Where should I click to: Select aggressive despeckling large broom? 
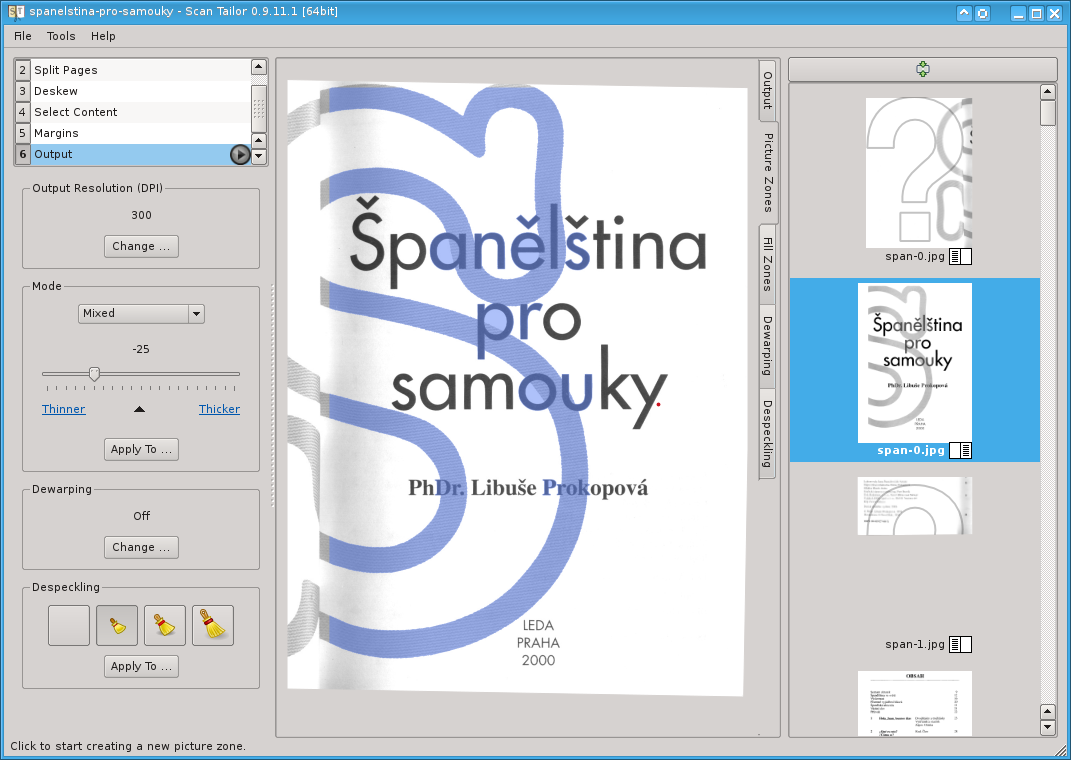pyautogui.click(x=212, y=625)
